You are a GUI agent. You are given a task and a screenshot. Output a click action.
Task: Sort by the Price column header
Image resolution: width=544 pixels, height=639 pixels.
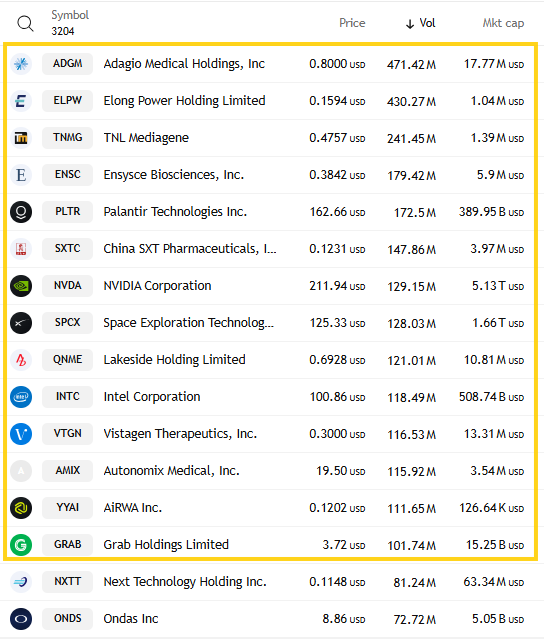click(352, 23)
